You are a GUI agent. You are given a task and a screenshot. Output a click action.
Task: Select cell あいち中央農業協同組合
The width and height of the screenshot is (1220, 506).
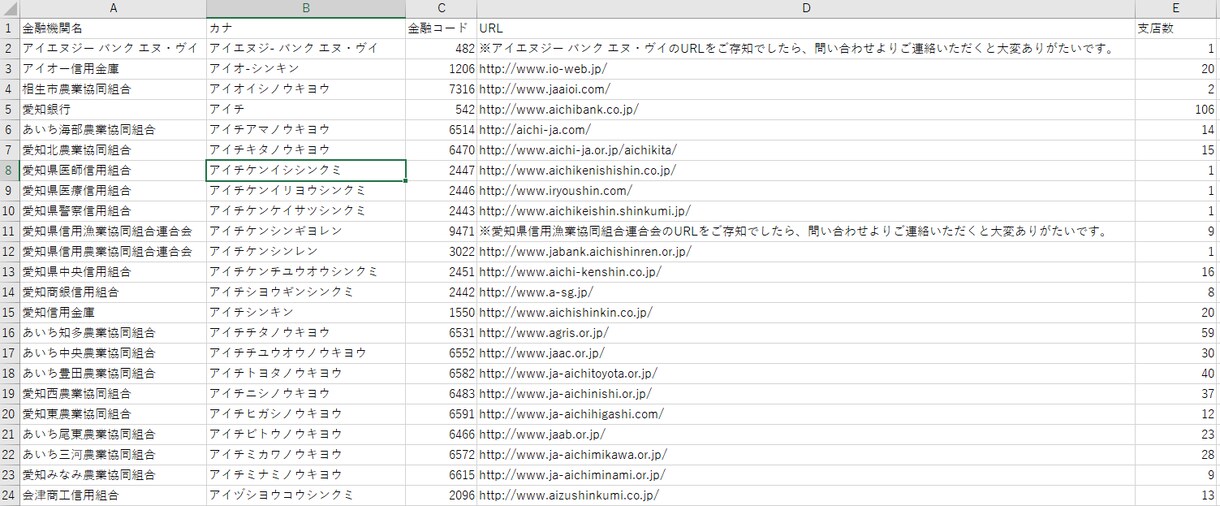[113, 352]
